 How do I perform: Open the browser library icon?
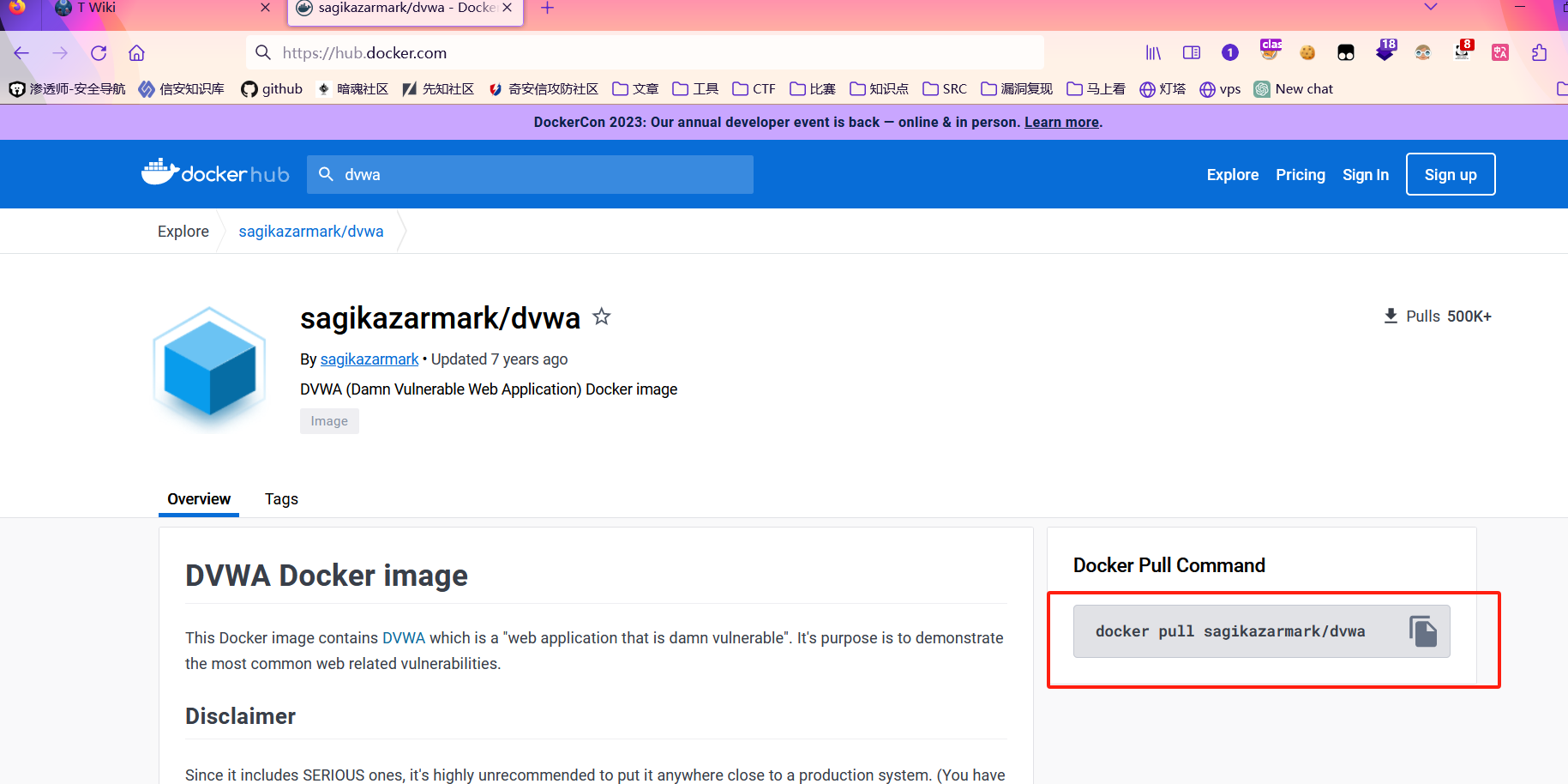pyautogui.click(x=1153, y=53)
